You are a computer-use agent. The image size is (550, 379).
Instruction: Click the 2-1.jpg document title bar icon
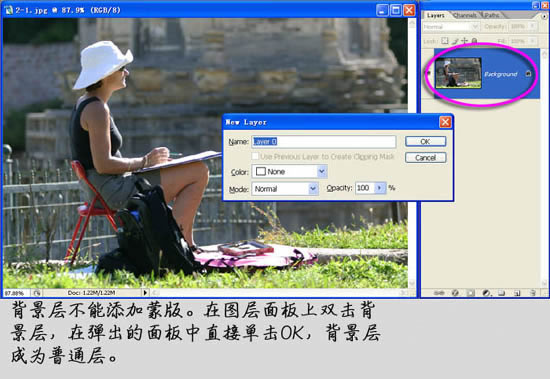click(x=8, y=10)
